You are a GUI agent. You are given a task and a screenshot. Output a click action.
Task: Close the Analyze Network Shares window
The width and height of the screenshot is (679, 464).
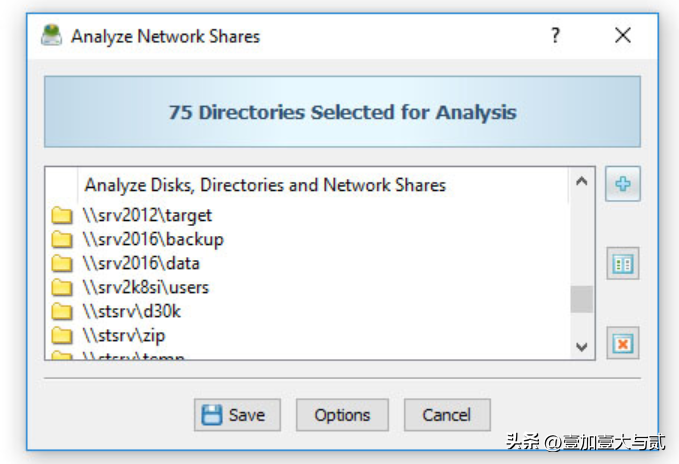[623, 35]
